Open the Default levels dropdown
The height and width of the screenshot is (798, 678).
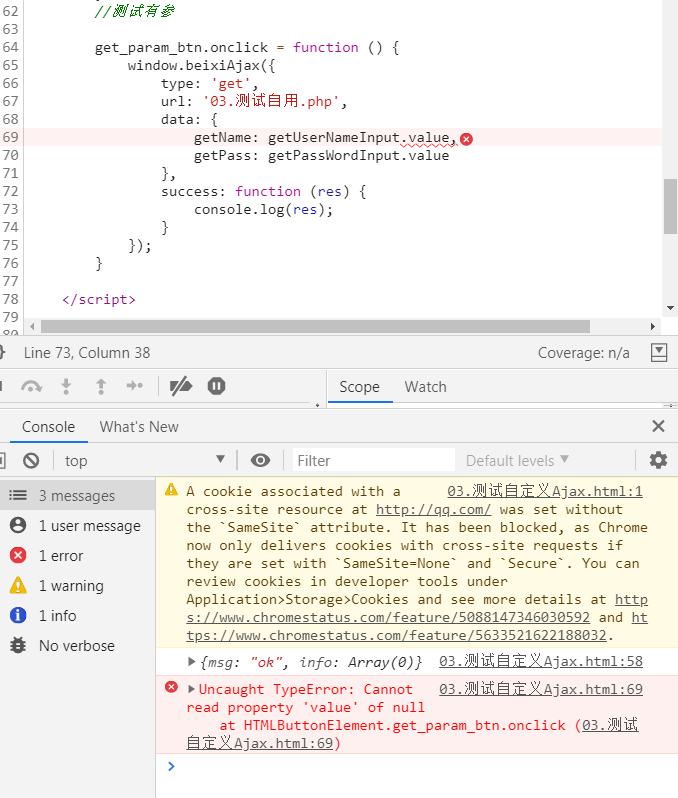(x=517, y=461)
